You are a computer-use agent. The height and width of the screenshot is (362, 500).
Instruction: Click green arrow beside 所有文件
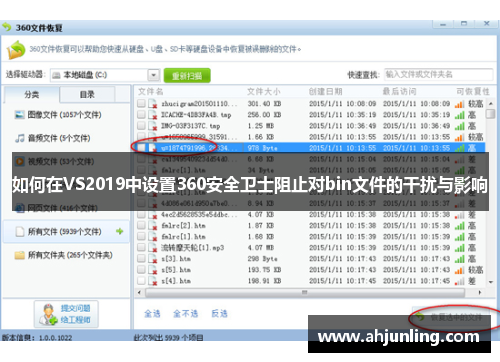pyautogui.click(x=119, y=231)
